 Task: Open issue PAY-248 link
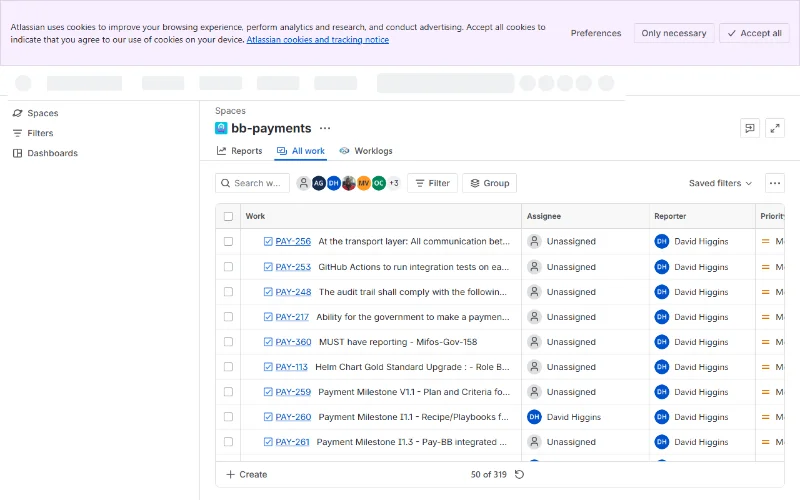[x=293, y=292]
